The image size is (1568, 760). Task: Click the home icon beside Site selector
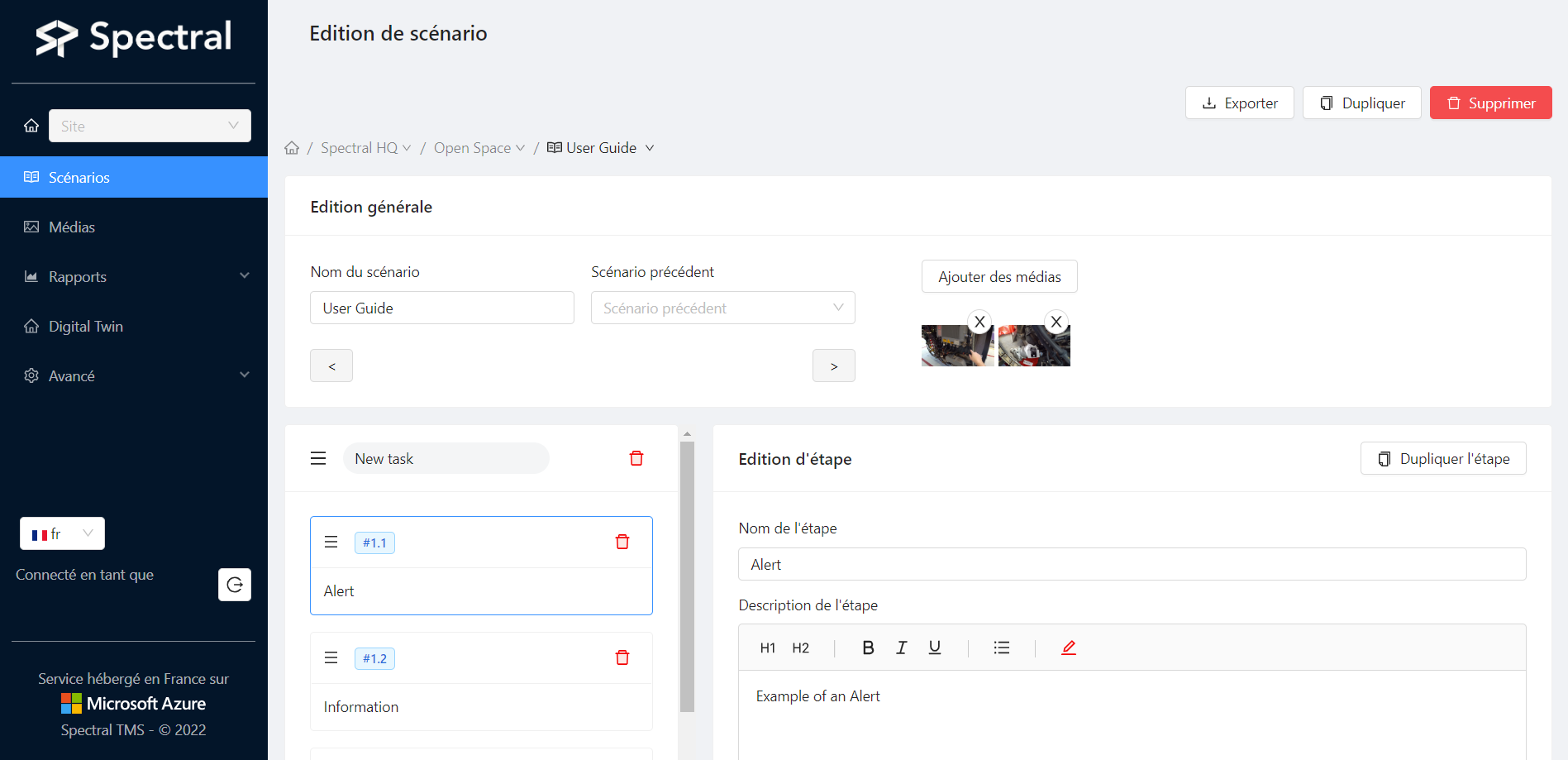[31, 126]
